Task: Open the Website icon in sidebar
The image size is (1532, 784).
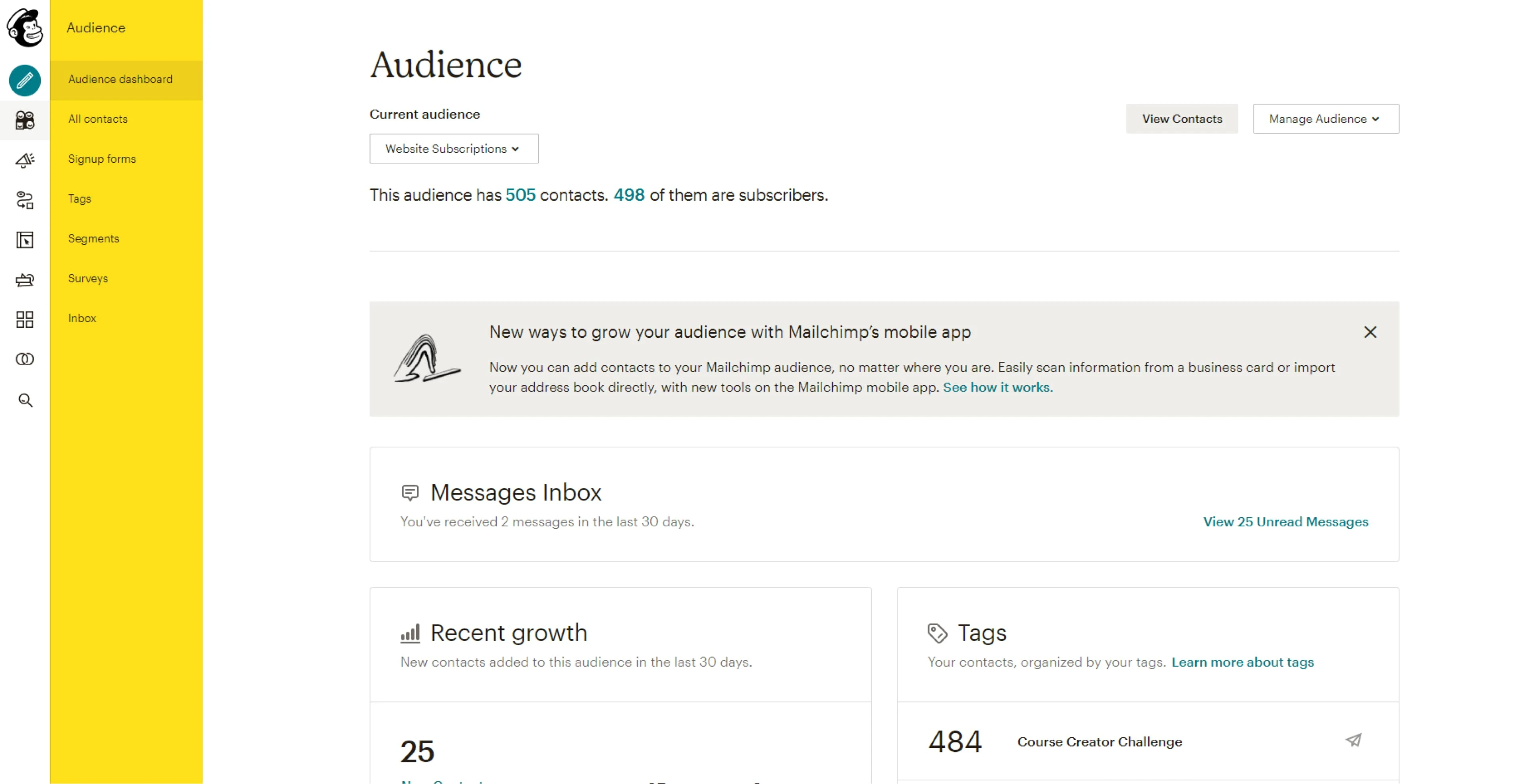Action: [24, 240]
